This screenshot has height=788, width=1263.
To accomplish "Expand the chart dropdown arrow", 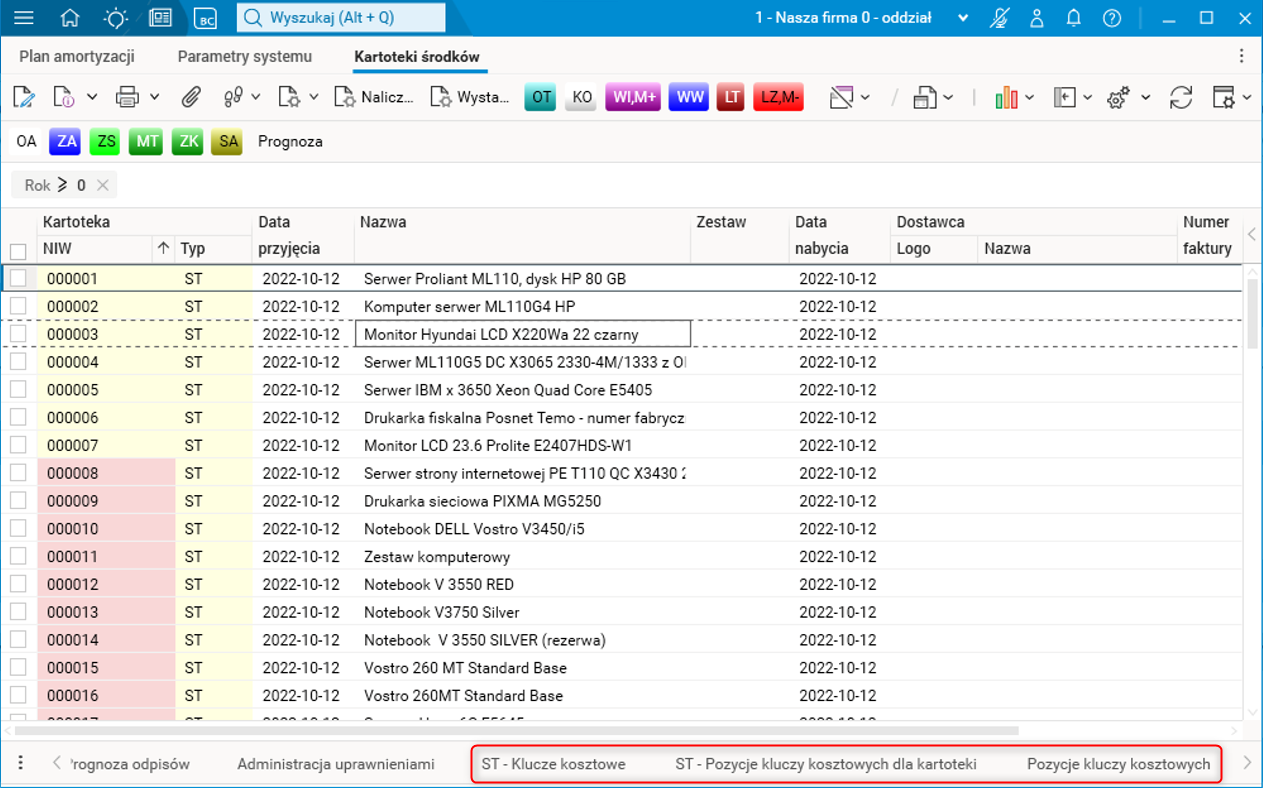I will tap(1030, 97).
